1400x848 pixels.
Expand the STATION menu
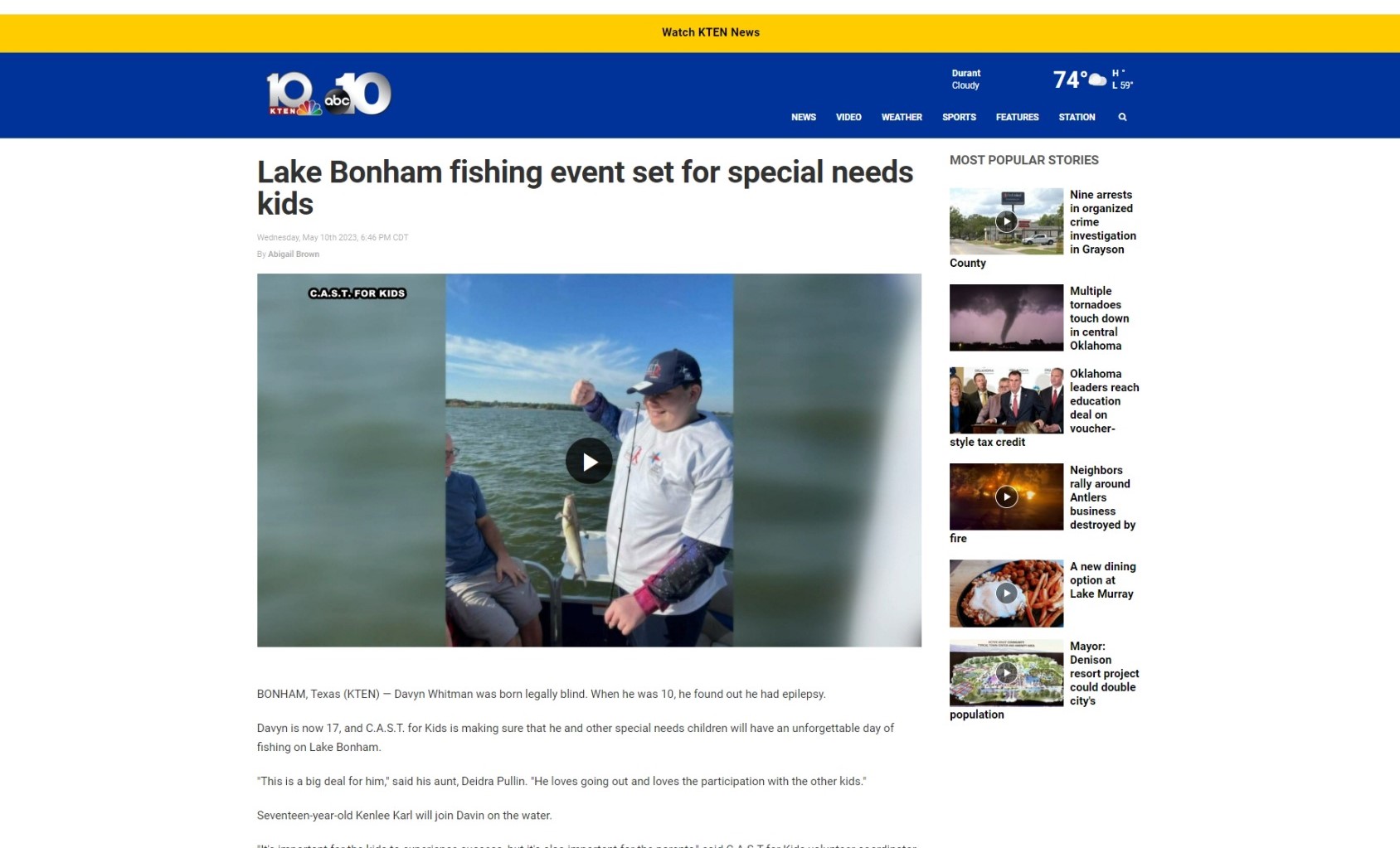coord(1077,117)
